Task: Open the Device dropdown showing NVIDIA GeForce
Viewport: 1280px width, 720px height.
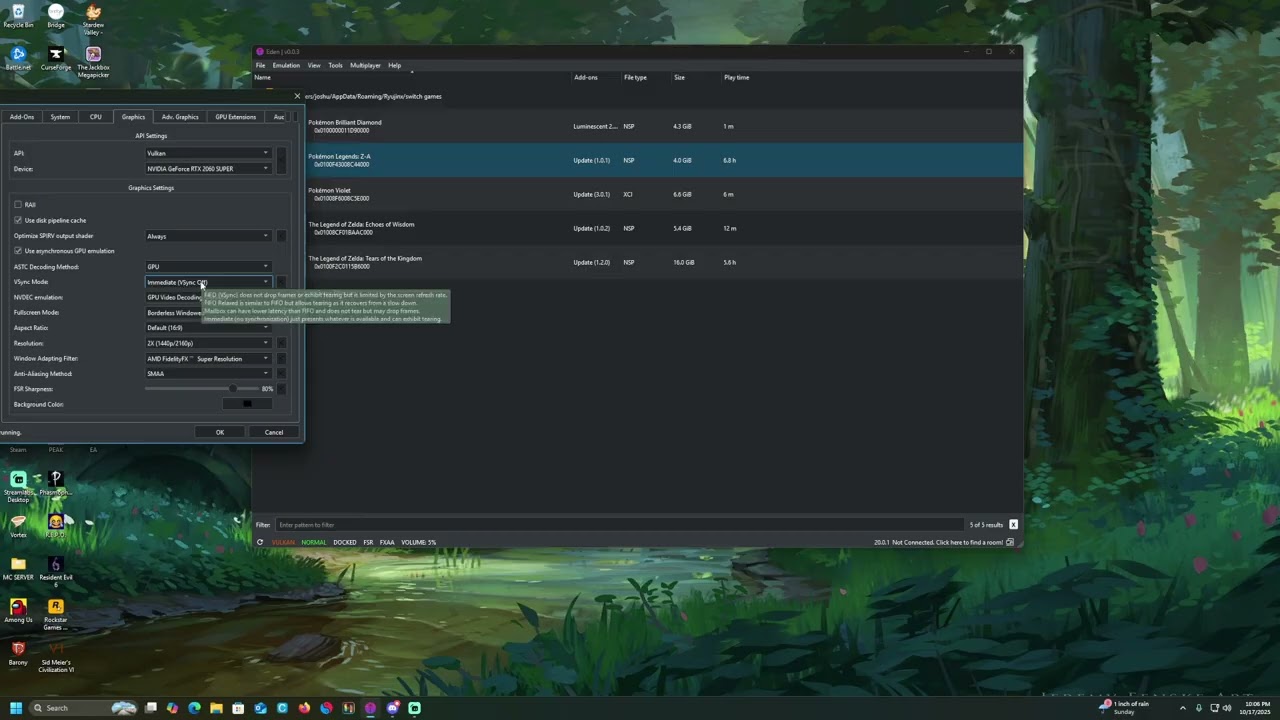Action: click(208, 169)
